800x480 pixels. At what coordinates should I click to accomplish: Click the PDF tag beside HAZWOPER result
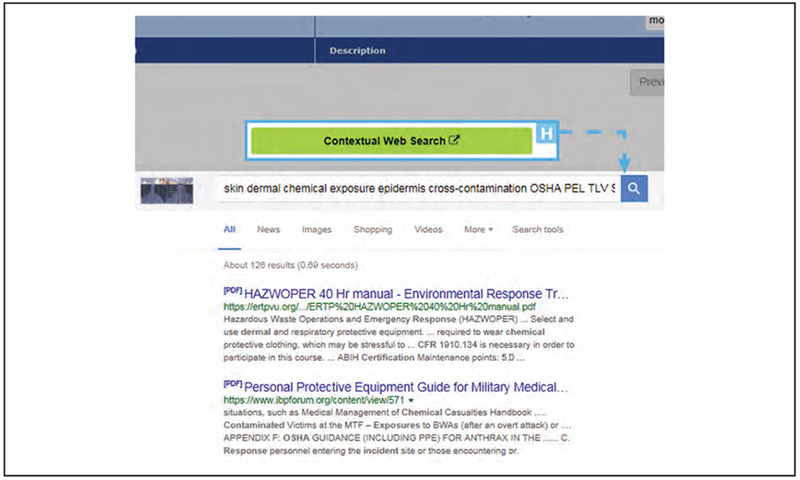click(x=233, y=289)
